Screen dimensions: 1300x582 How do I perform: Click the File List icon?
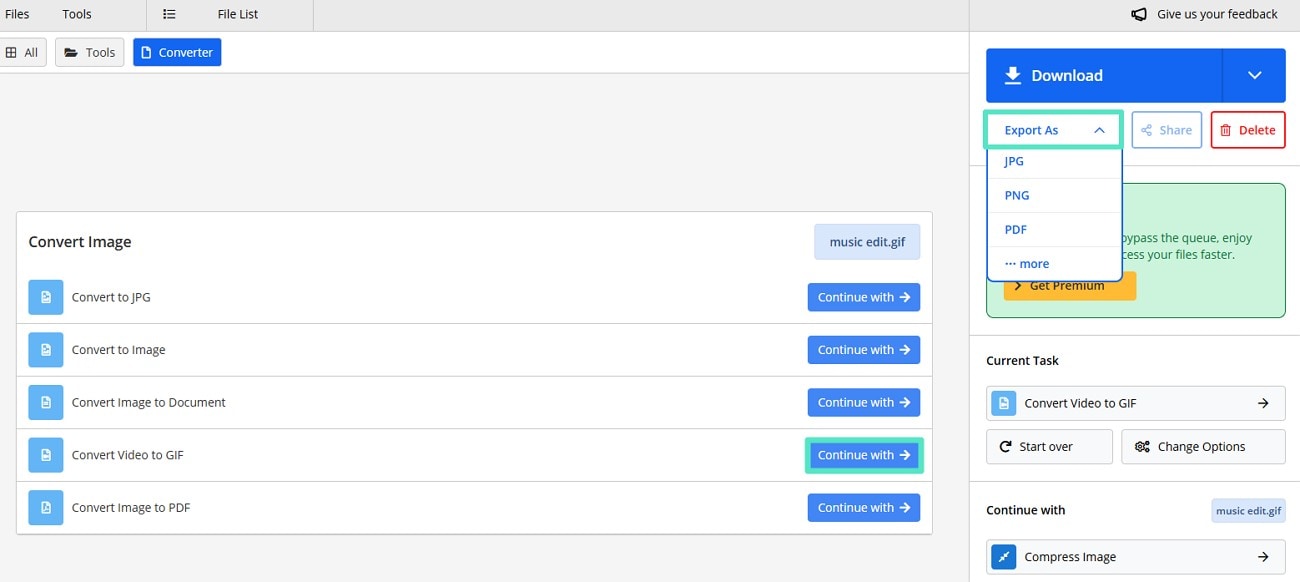(170, 14)
